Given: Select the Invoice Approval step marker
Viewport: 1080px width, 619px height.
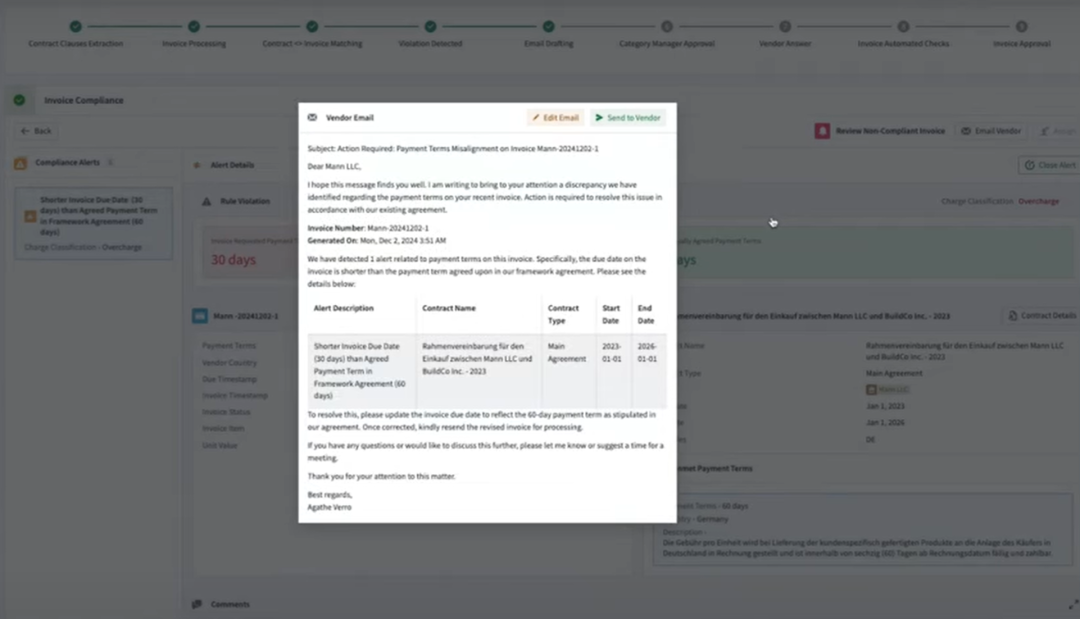Looking at the screenshot, I should pos(1021,26).
